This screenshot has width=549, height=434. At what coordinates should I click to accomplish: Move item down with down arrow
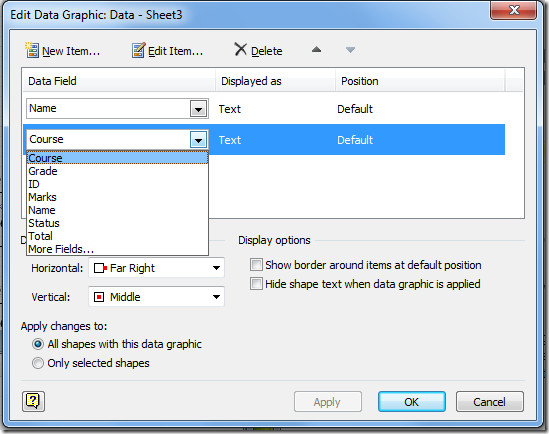[350, 50]
